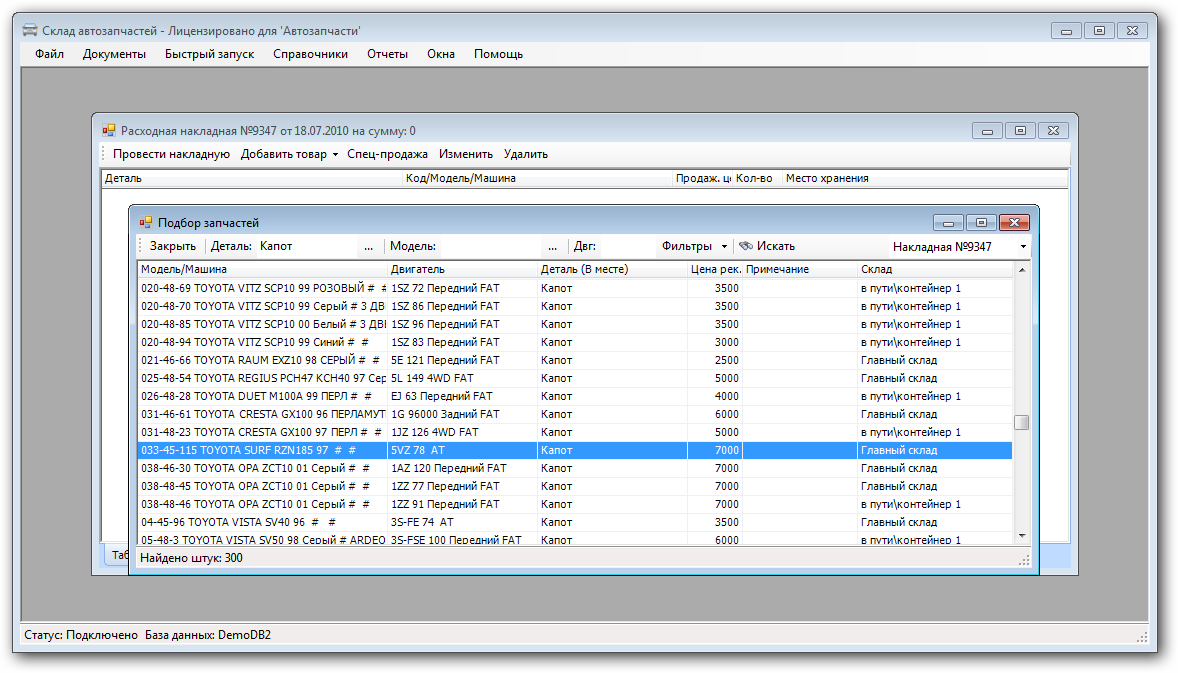
Task: Click the Расходная накладная window icon
Action: 109,130
